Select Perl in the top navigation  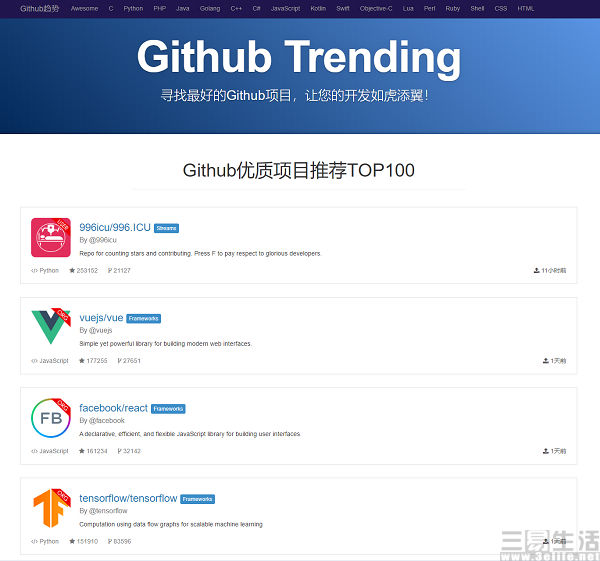click(429, 8)
